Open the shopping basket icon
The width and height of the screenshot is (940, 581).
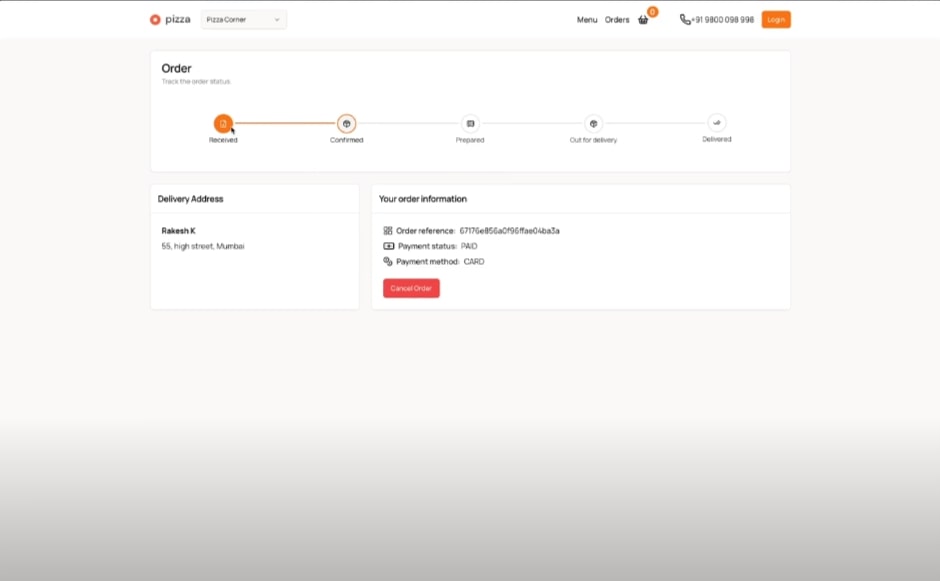643,20
